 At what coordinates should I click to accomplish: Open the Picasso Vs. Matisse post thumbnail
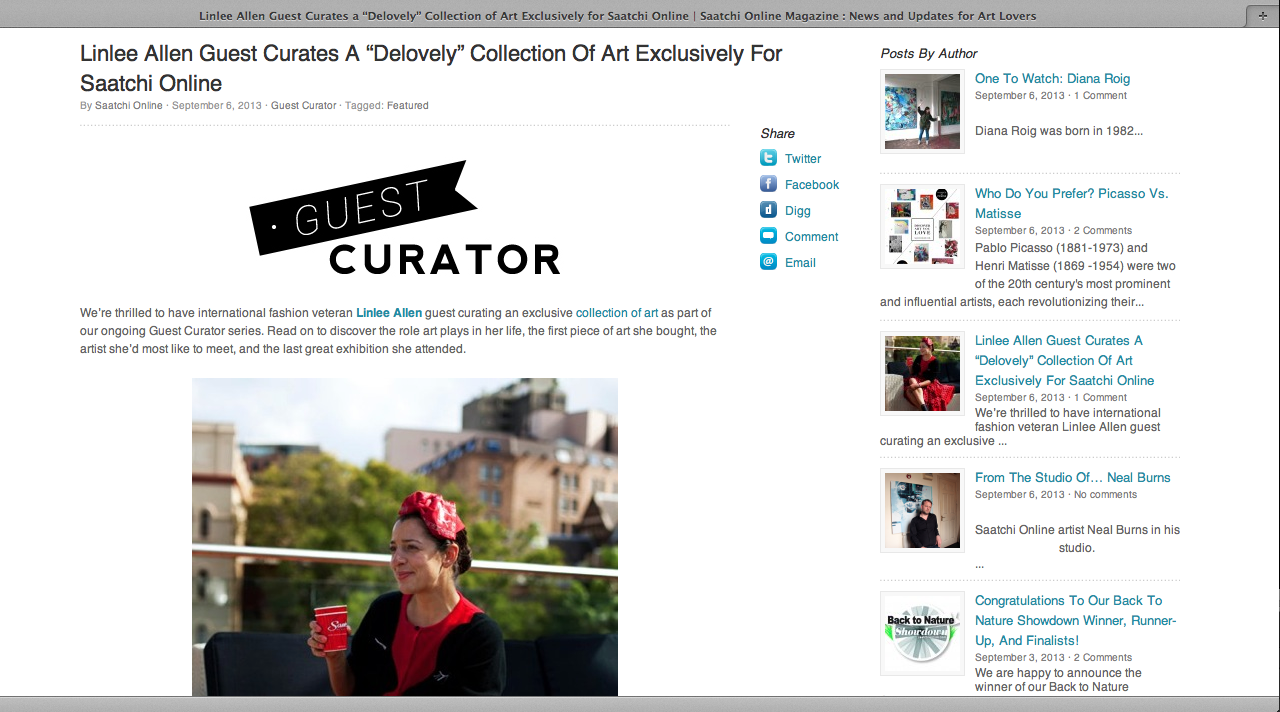coord(922,227)
